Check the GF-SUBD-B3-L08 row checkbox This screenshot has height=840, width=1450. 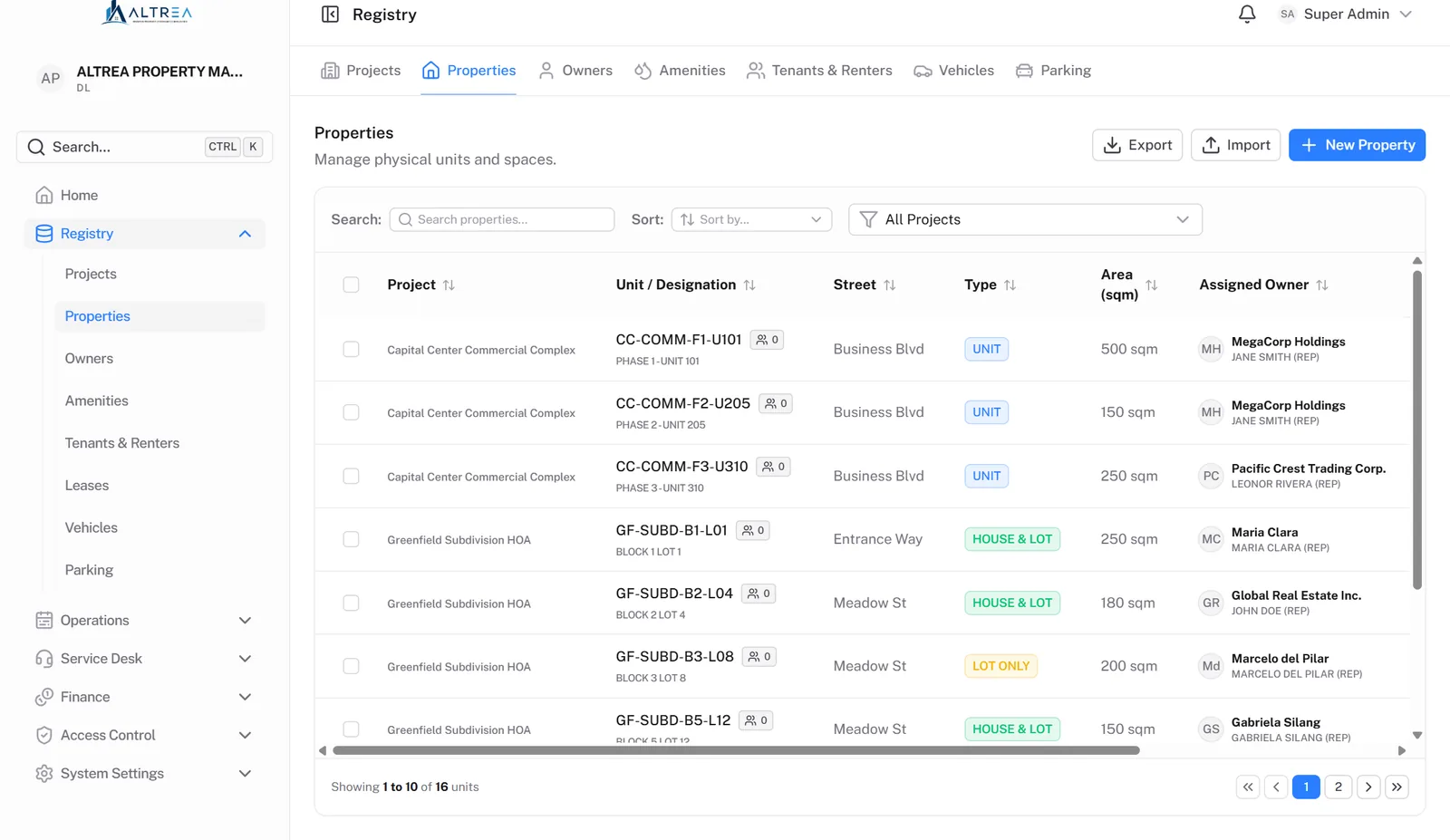click(351, 666)
